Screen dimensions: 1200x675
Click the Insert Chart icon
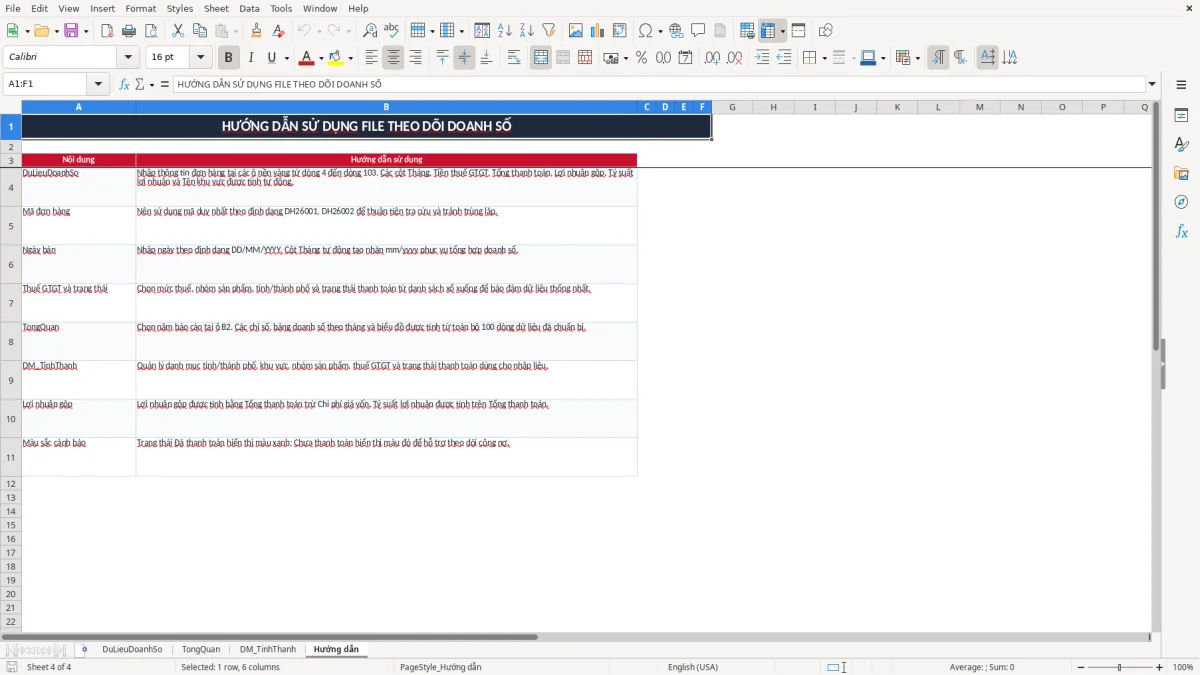tap(598, 31)
